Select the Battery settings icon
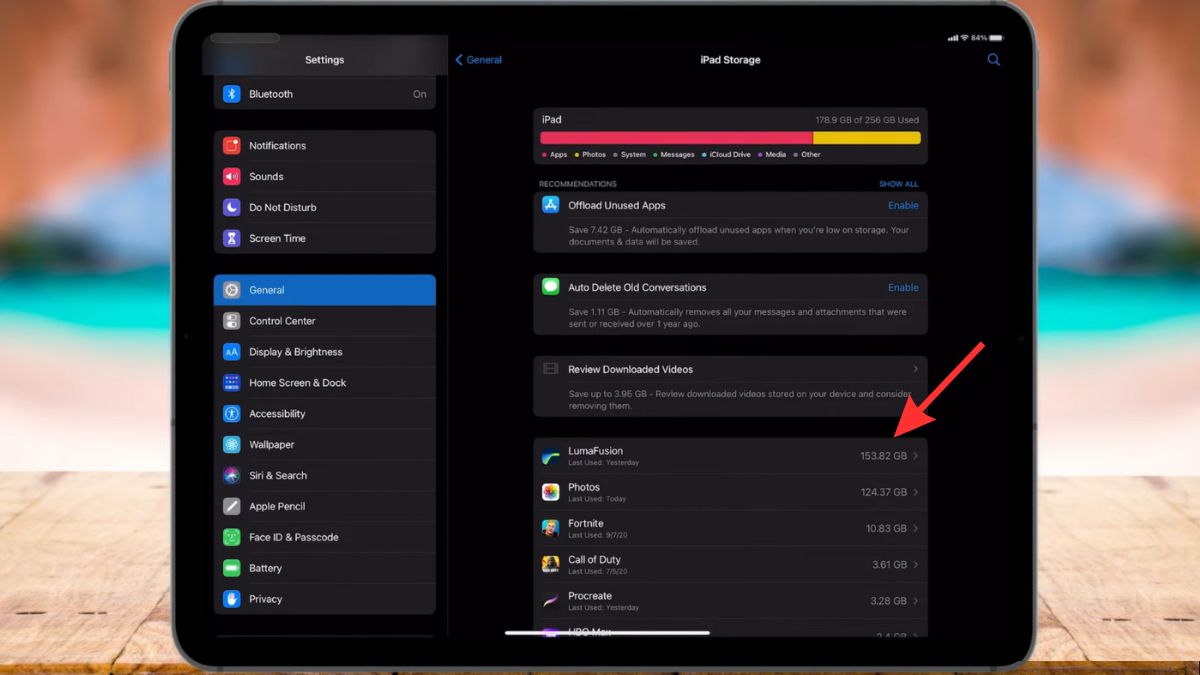The image size is (1200, 675). tap(231, 568)
